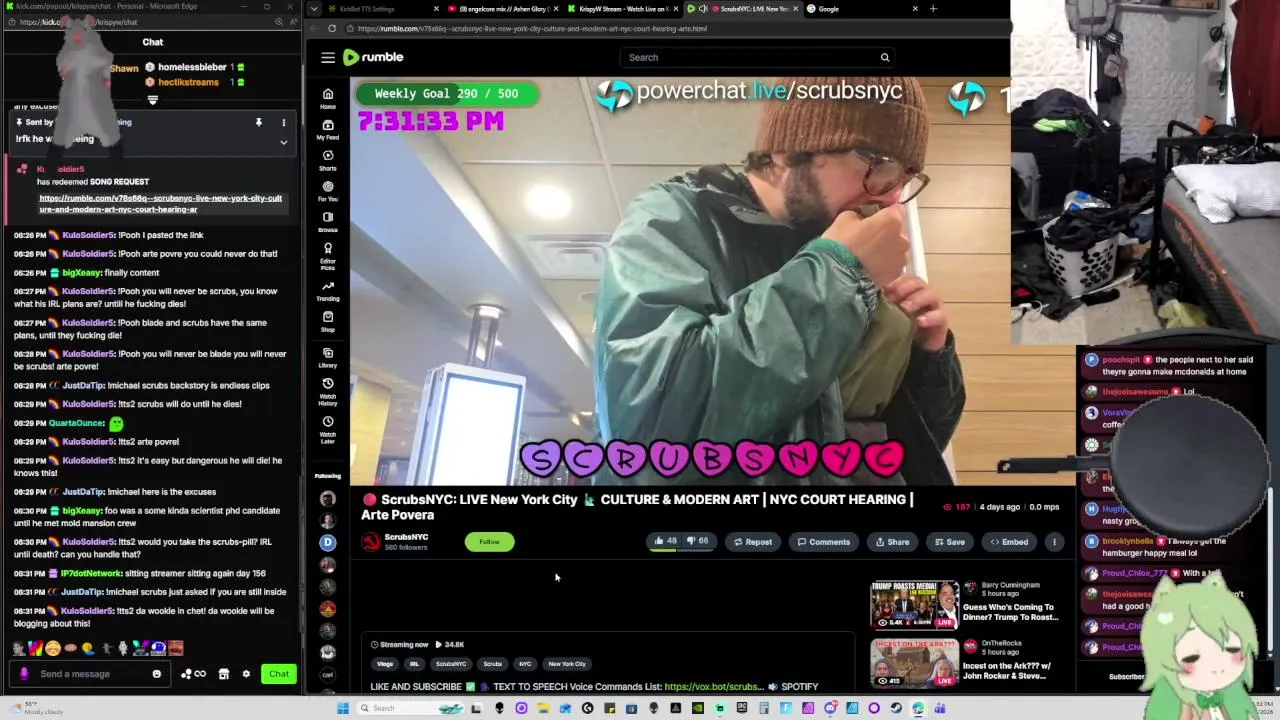
Task: Open Kick channel points icon
Action: (193, 674)
